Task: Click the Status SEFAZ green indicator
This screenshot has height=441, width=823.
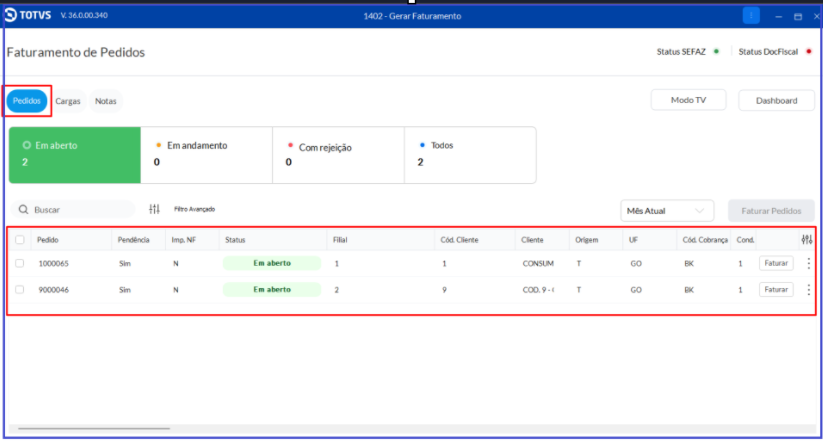Action: pyautogui.click(x=715, y=51)
